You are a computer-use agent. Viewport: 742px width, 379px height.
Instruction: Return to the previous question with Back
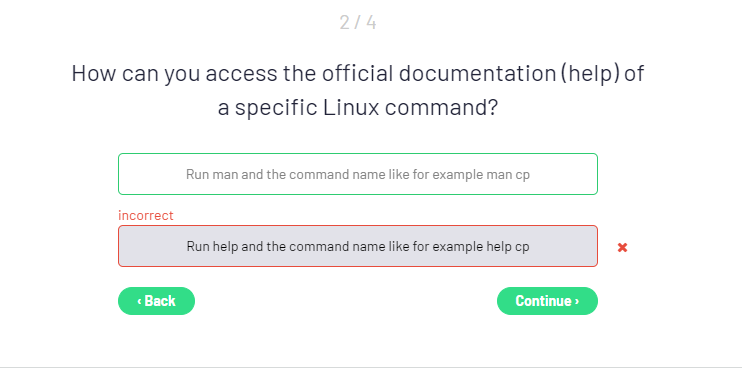156,301
